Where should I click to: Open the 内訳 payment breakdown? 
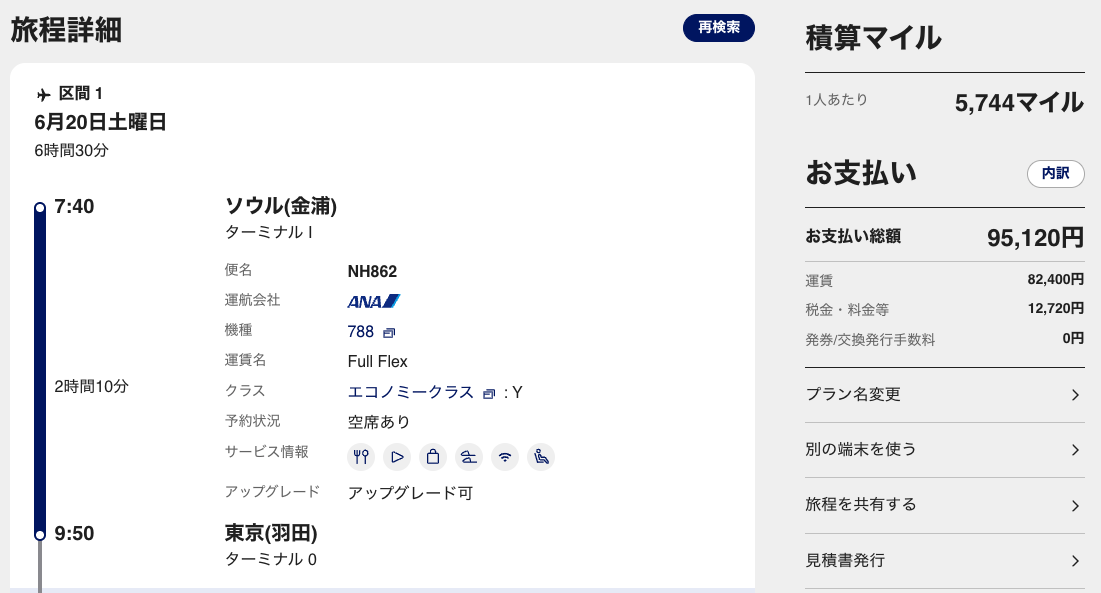click(x=1055, y=173)
